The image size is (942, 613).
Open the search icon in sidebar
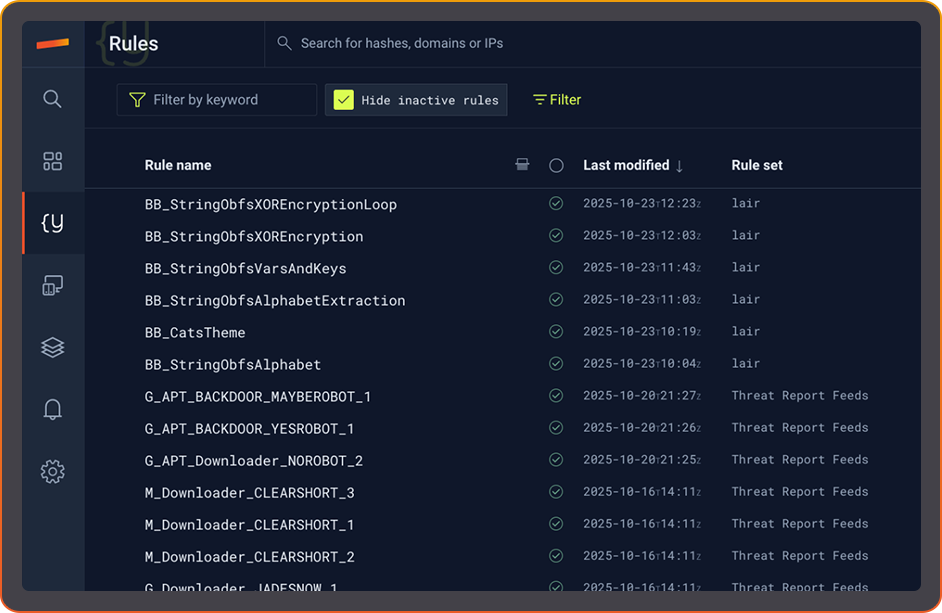(52, 99)
